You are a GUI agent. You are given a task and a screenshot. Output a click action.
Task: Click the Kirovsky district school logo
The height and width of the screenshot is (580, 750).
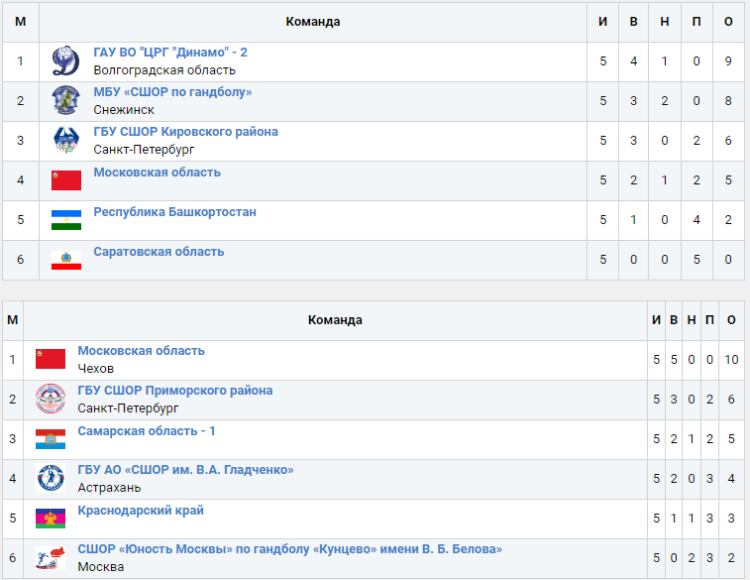(x=66, y=141)
